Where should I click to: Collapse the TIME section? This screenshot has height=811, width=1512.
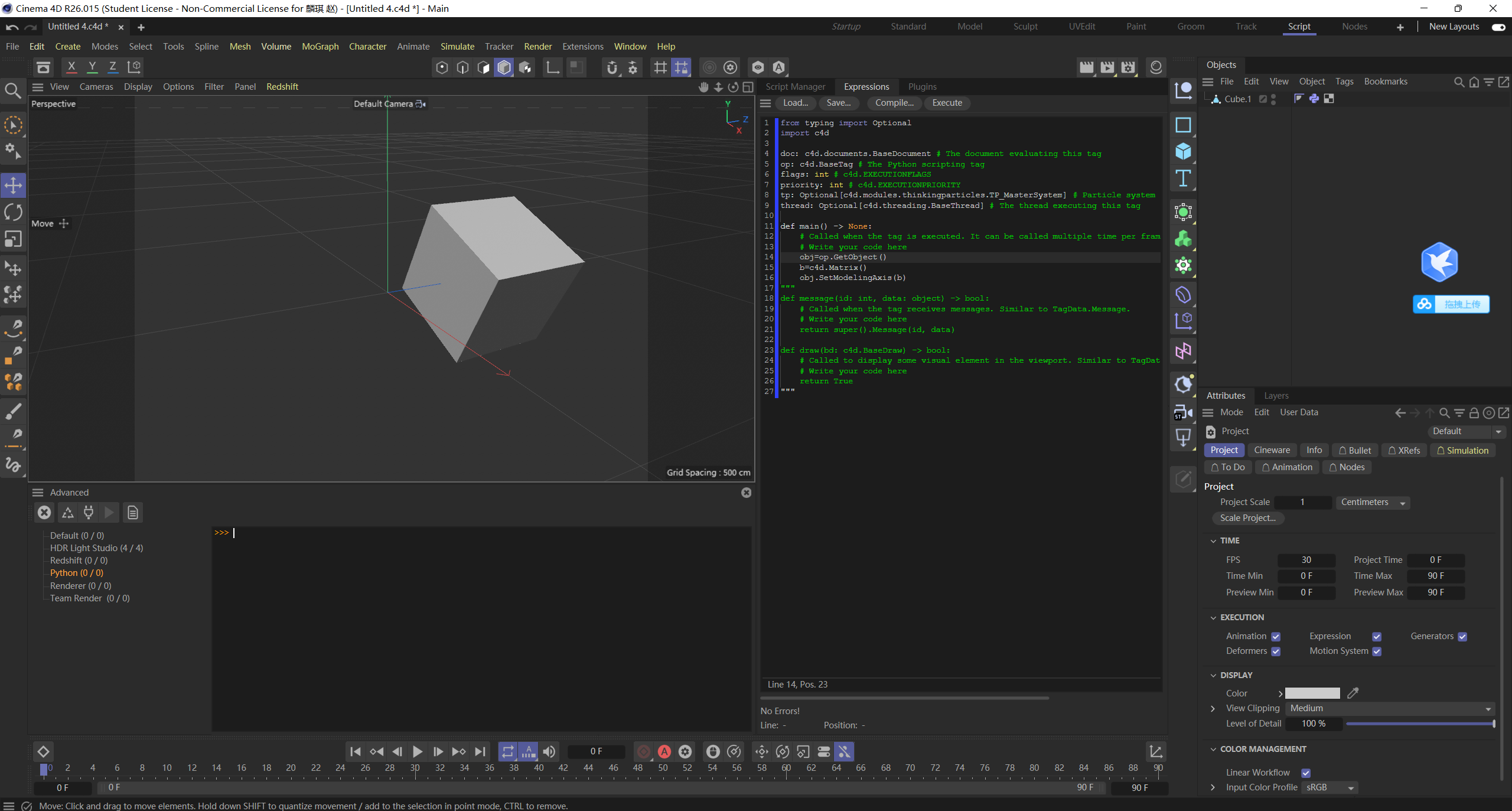pos(1213,540)
